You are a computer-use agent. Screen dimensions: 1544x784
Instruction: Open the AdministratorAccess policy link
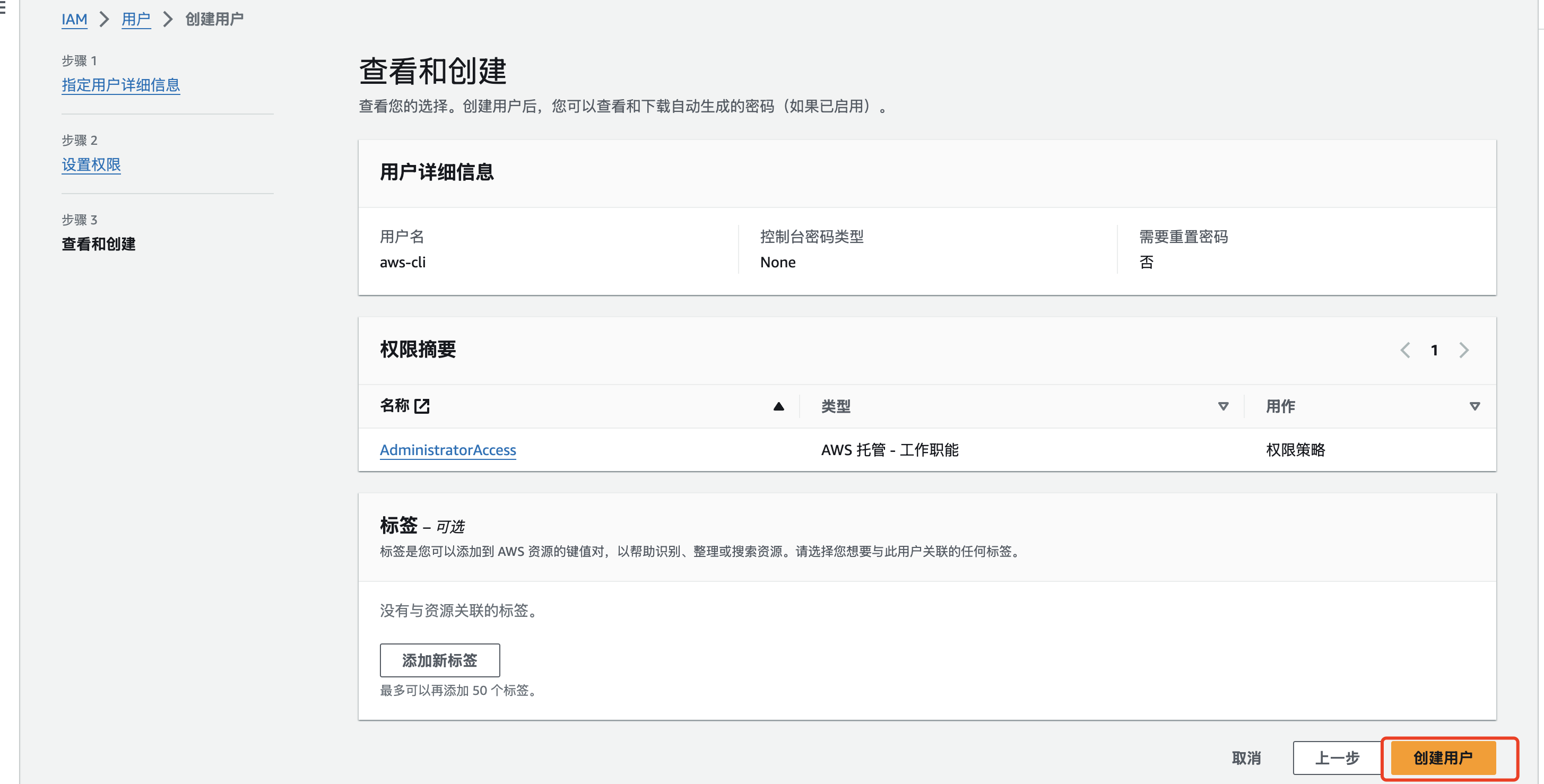(448, 449)
